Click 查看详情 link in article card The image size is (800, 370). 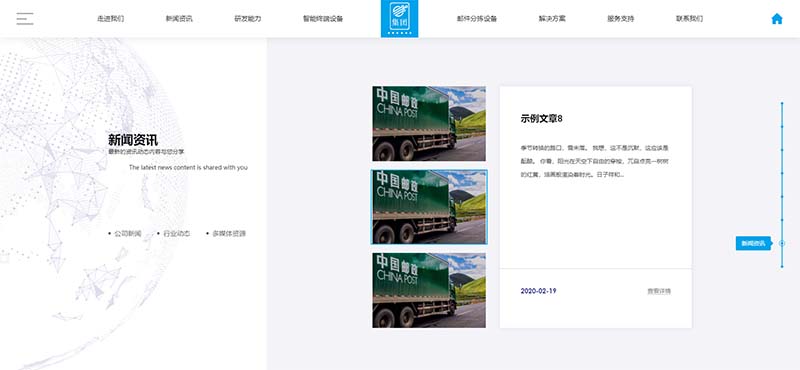click(659, 291)
